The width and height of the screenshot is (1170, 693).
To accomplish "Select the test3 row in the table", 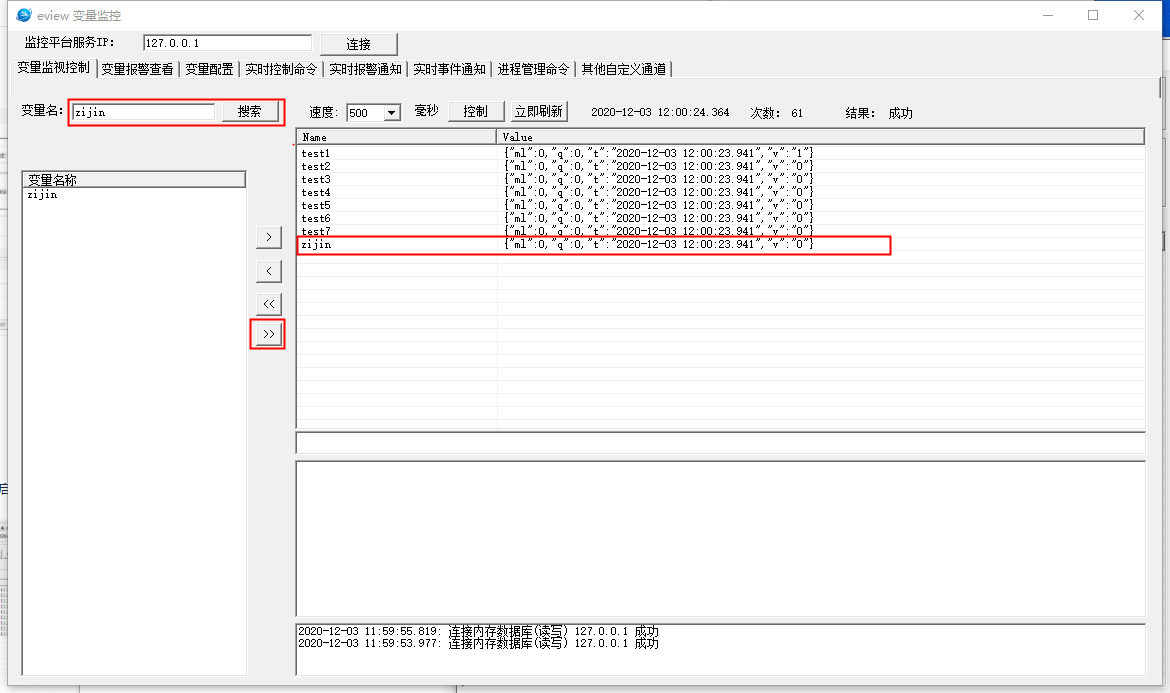I will (x=721, y=180).
